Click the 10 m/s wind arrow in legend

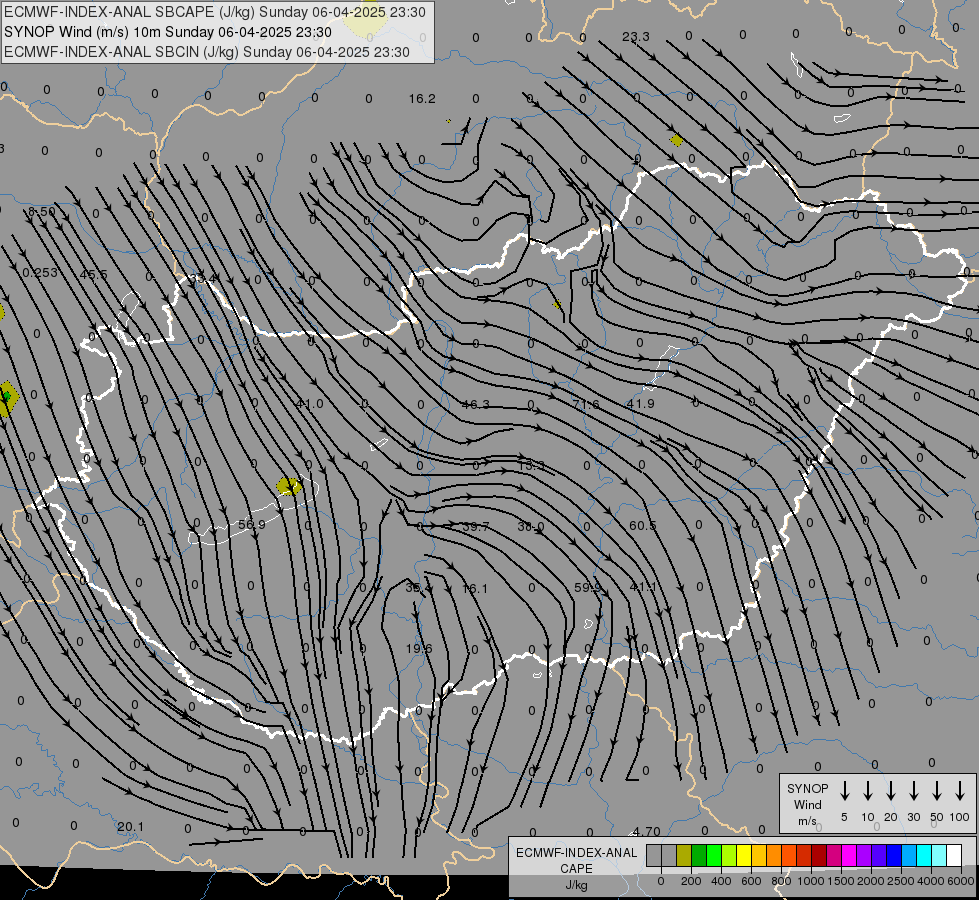point(868,791)
